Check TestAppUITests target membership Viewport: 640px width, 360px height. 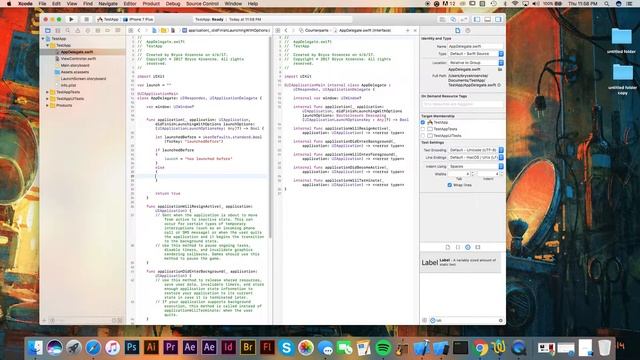[423, 136]
